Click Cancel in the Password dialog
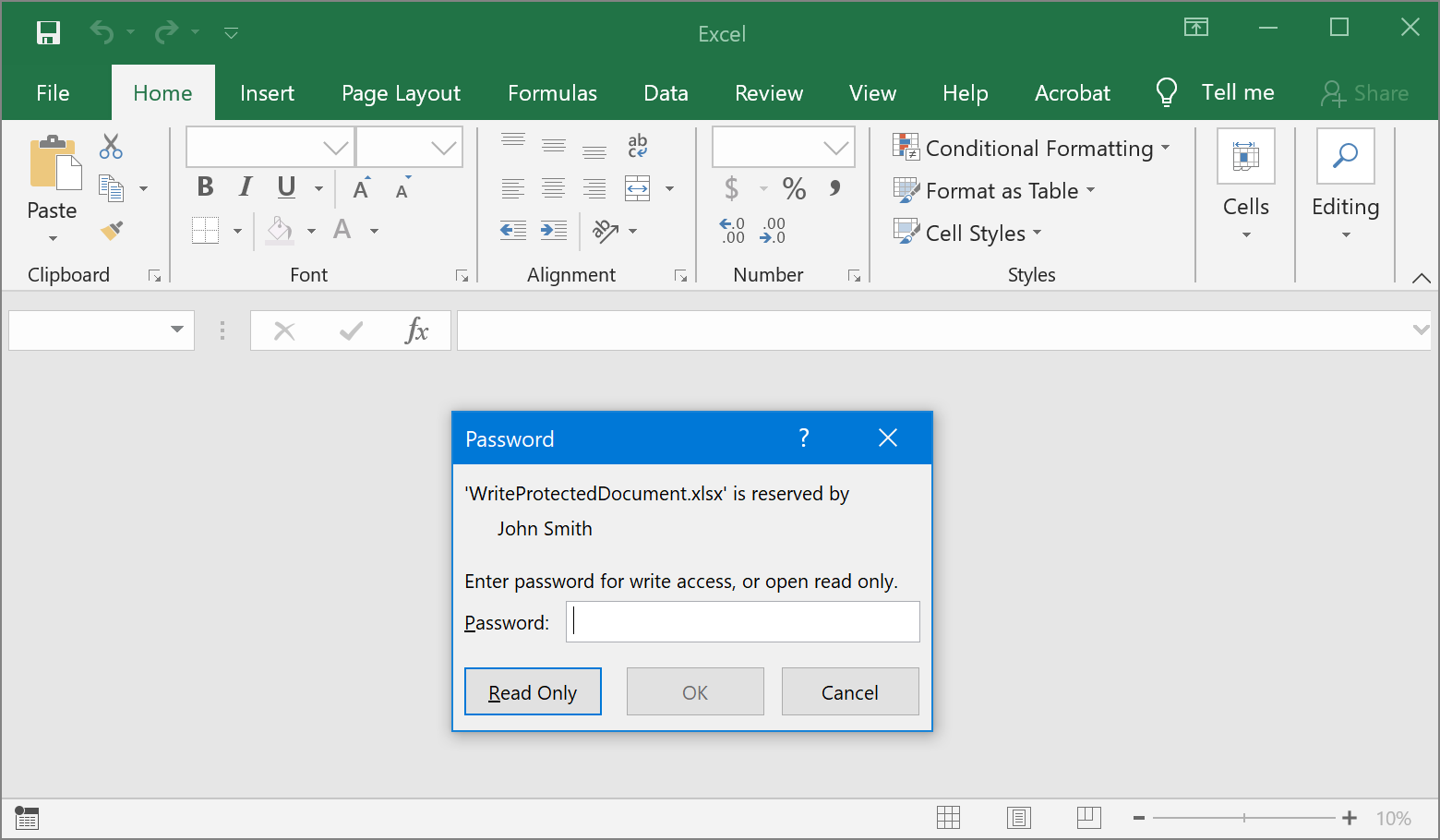 pos(849,692)
